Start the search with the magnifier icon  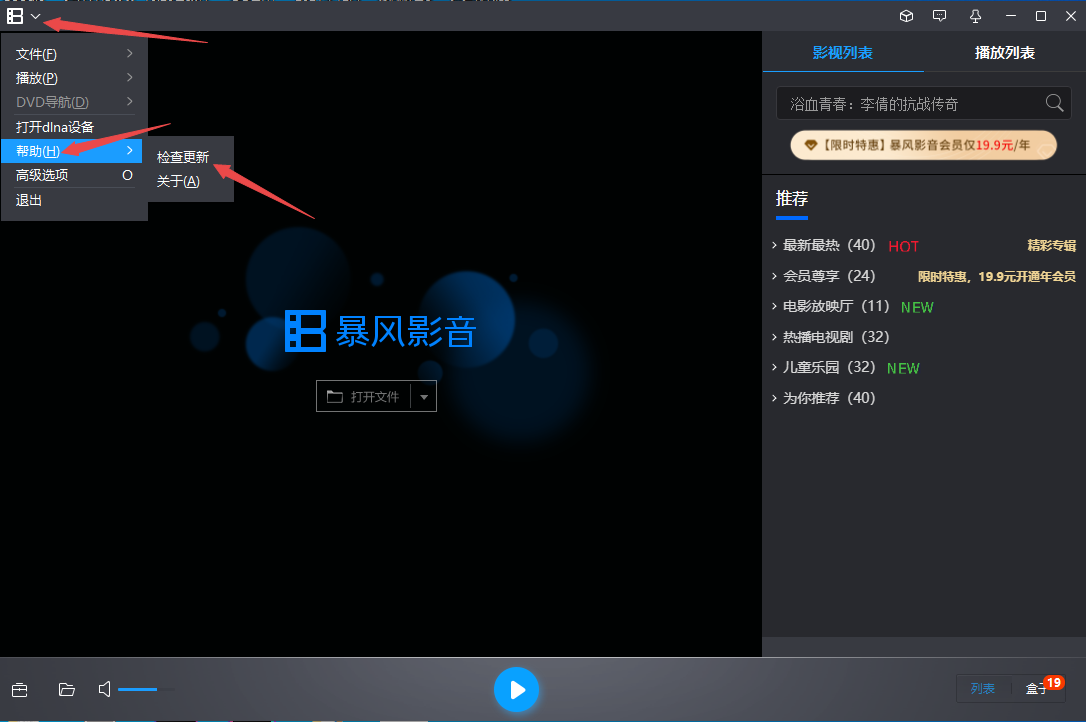(1053, 102)
